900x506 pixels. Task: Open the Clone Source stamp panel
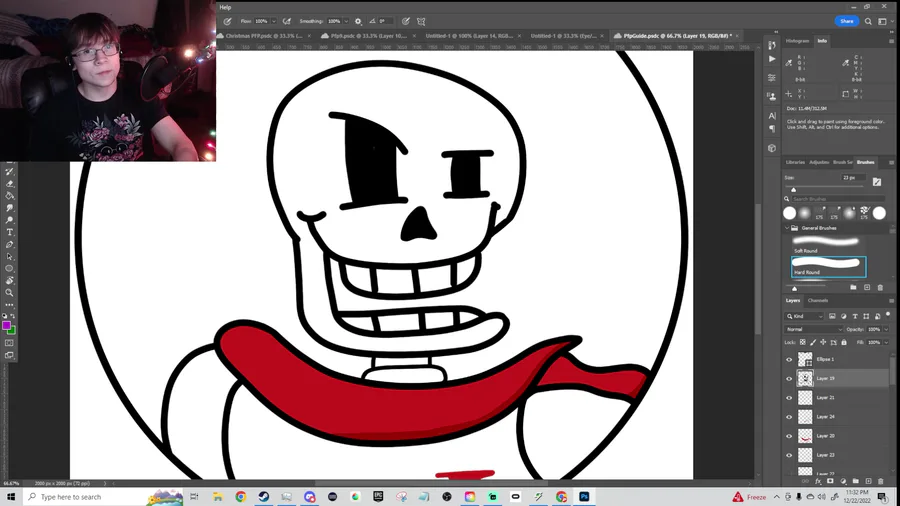[772, 96]
